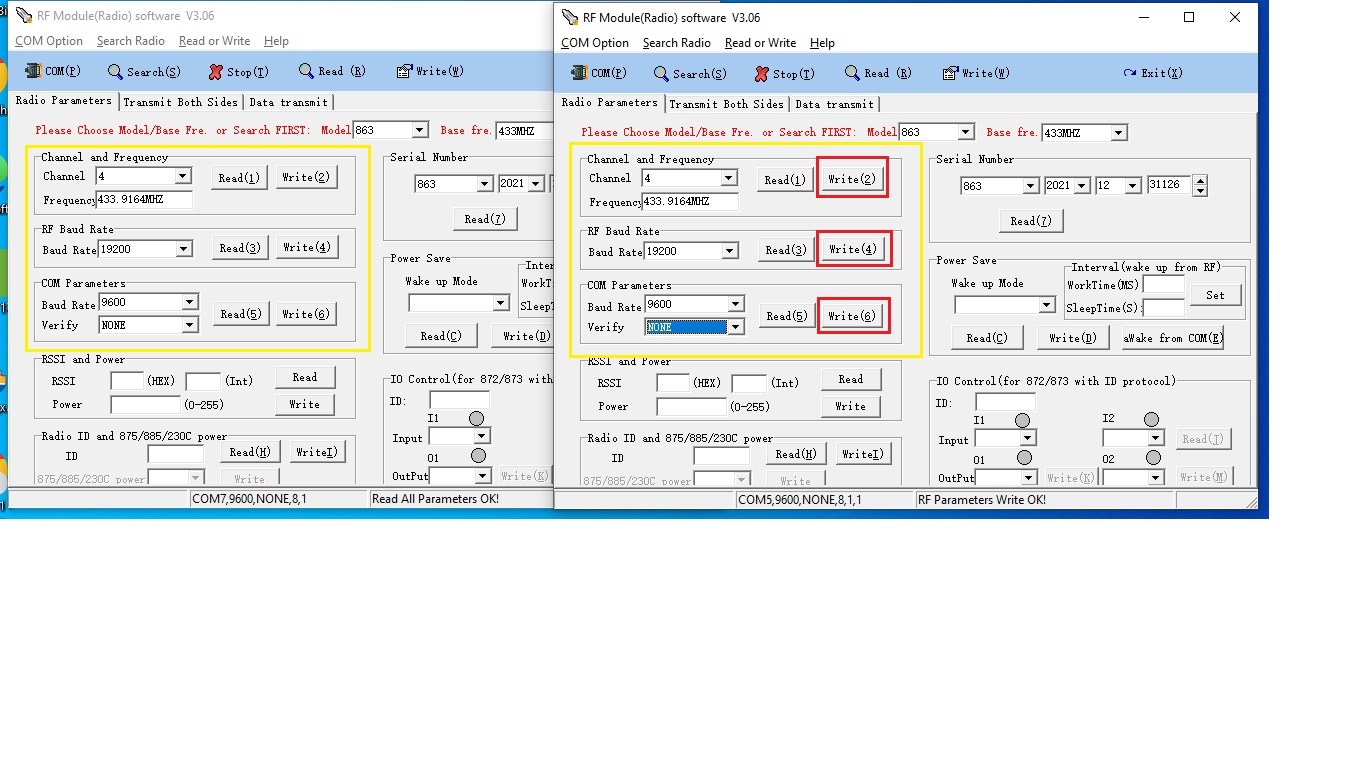Expand Channel dropdown in left window
The height and width of the screenshot is (768, 1366).
[x=183, y=176]
